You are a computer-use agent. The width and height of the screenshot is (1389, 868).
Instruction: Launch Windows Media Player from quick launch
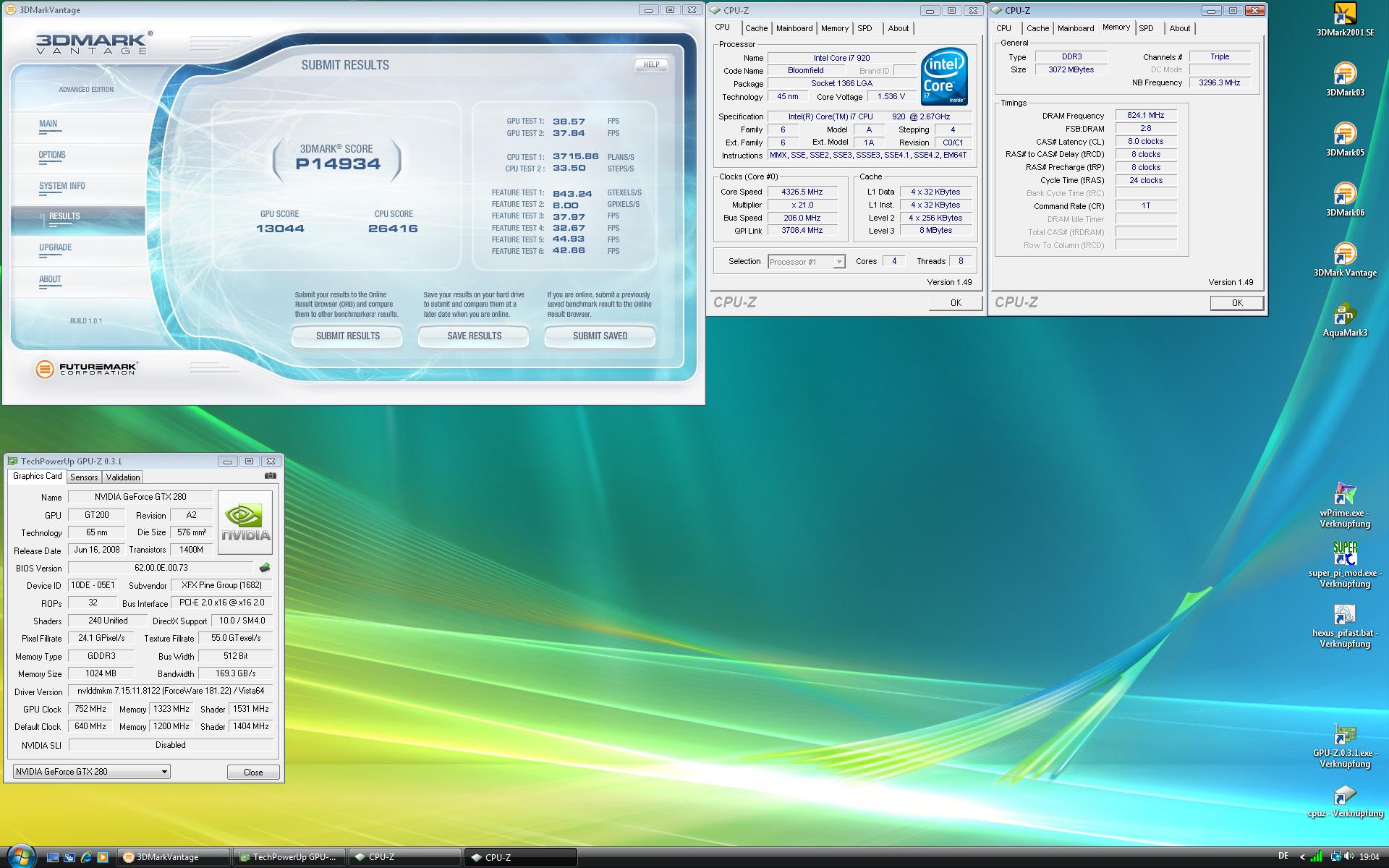click(x=103, y=857)
